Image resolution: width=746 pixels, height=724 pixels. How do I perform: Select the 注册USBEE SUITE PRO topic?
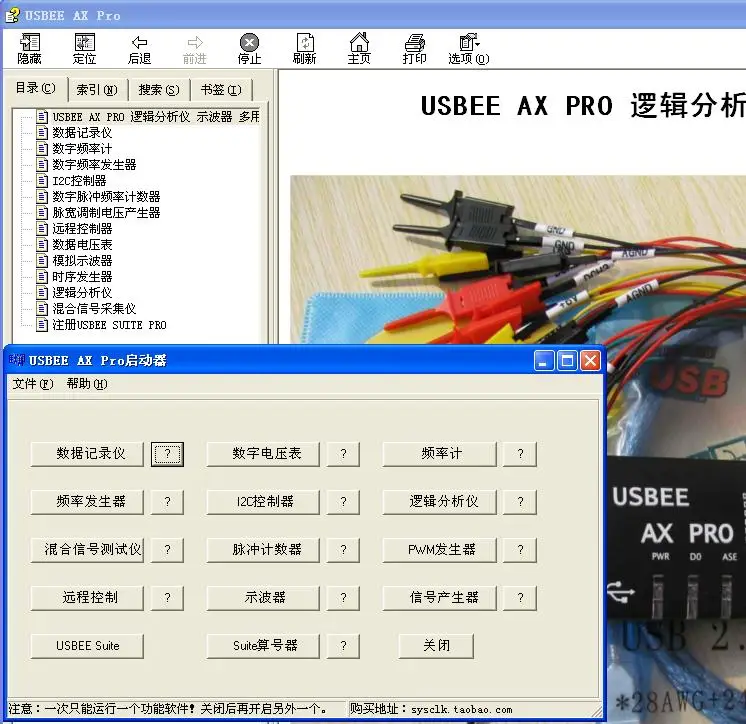[109, 325]
